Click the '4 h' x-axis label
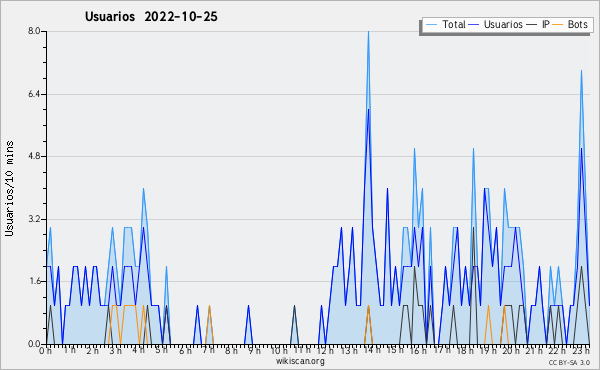This screenshot has width=600, height=370. (138, 350)
